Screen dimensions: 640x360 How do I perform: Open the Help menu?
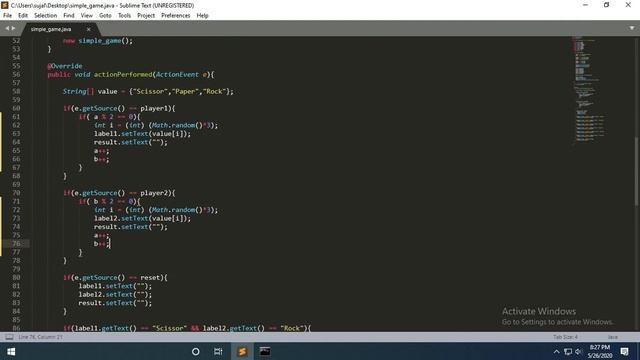pos(202,16)
